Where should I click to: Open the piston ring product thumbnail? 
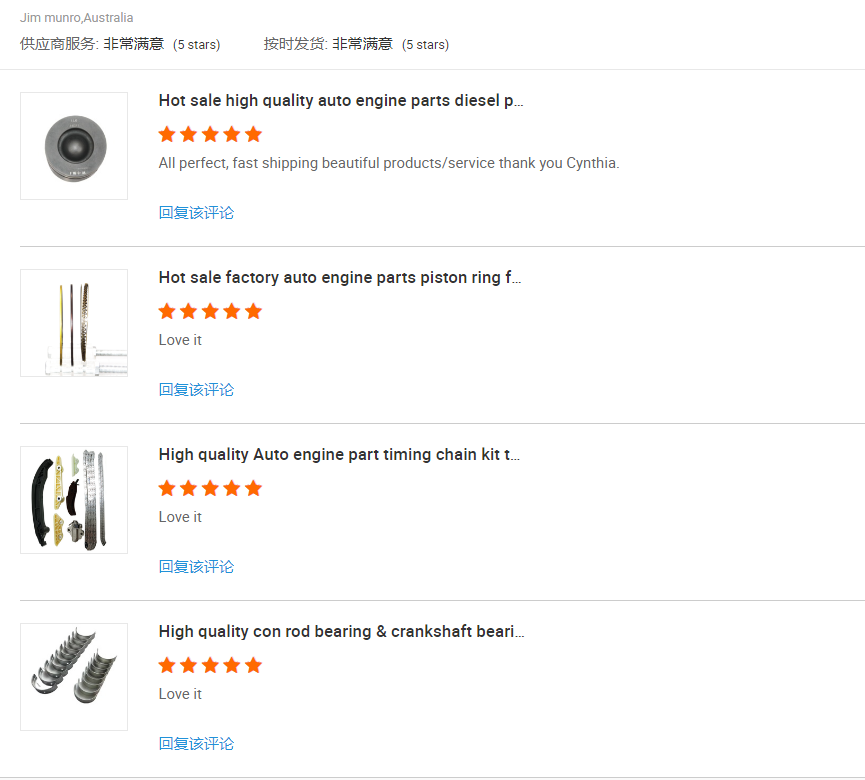(74, 323)
